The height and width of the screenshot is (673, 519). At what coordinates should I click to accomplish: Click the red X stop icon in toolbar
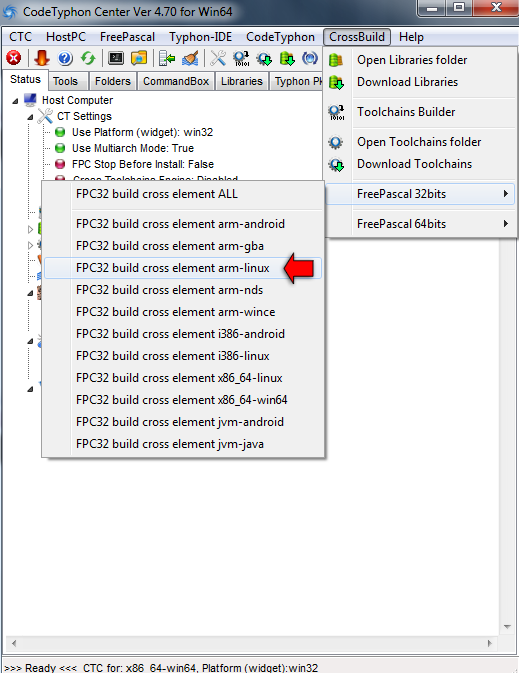pos(14,58)
